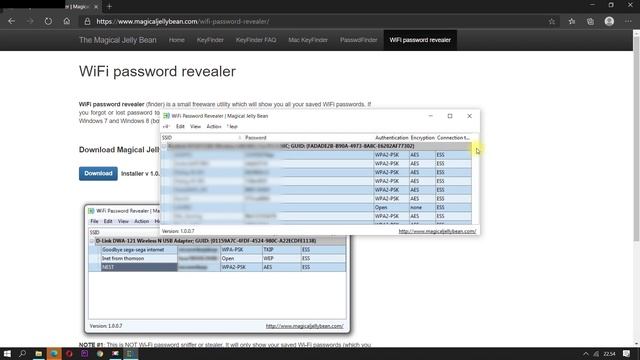
Task: Open the browser favorites list
Action: pos(571,22)
